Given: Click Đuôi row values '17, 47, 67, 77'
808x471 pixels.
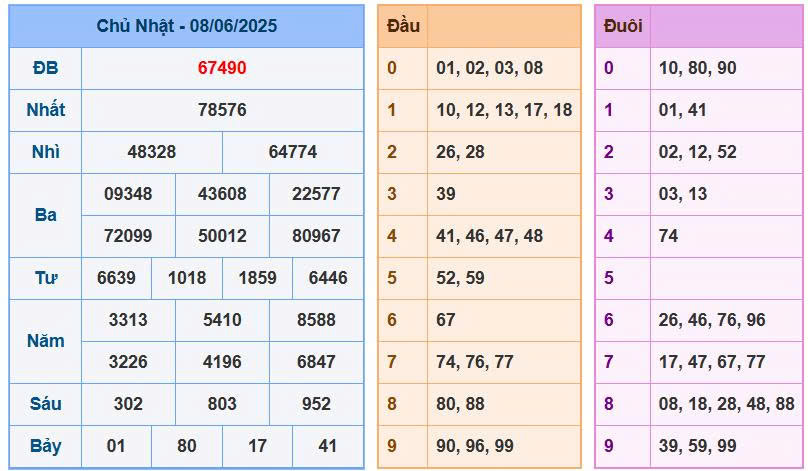Looking at the screenshot, I should [712, 362].
